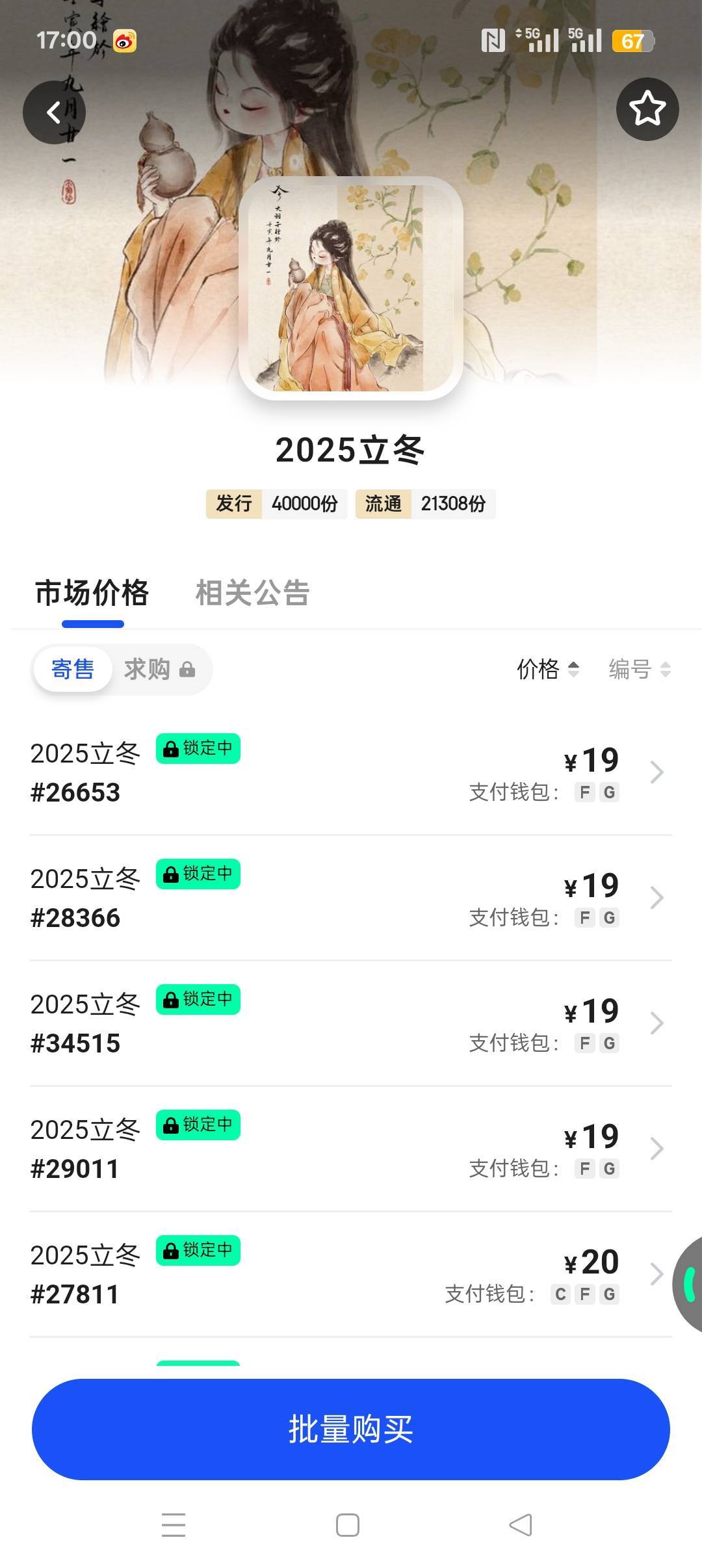Image resolution: width=702 pixels, height=1568 pixels.
Task: Open listing #34515 priced ¥19
Action: click(x=351, y=1023)
